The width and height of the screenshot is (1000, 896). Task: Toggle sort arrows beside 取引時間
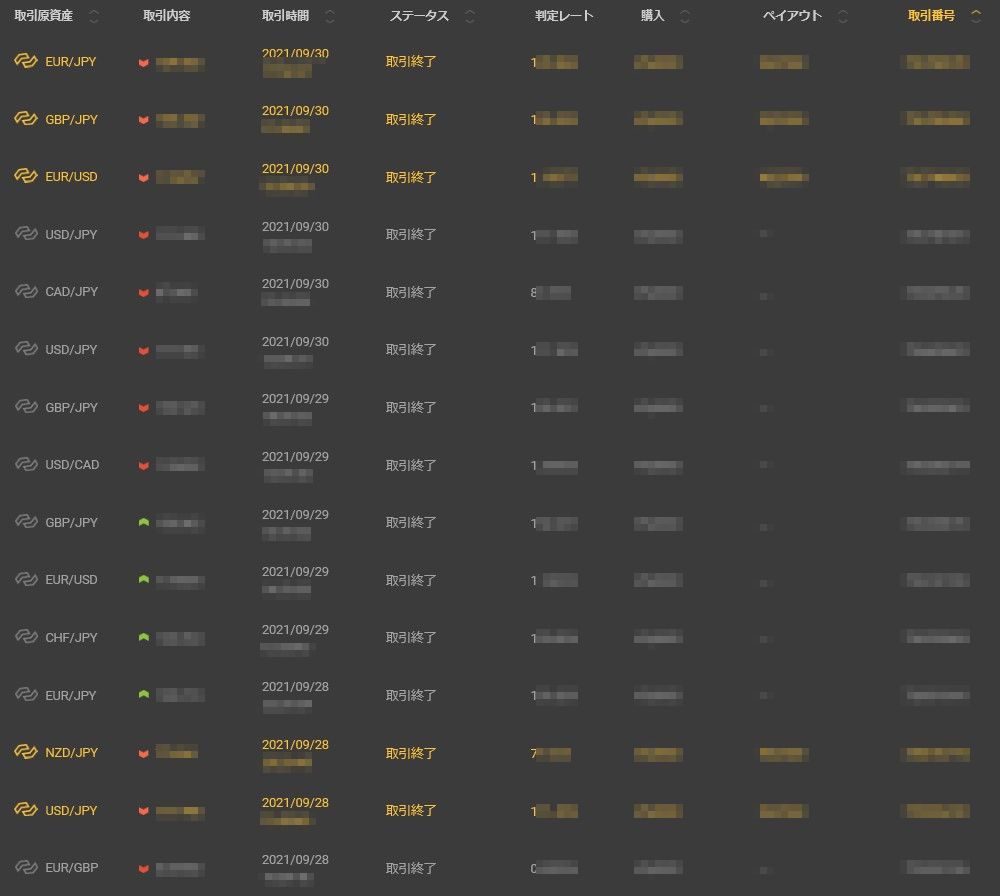(330, 16)
